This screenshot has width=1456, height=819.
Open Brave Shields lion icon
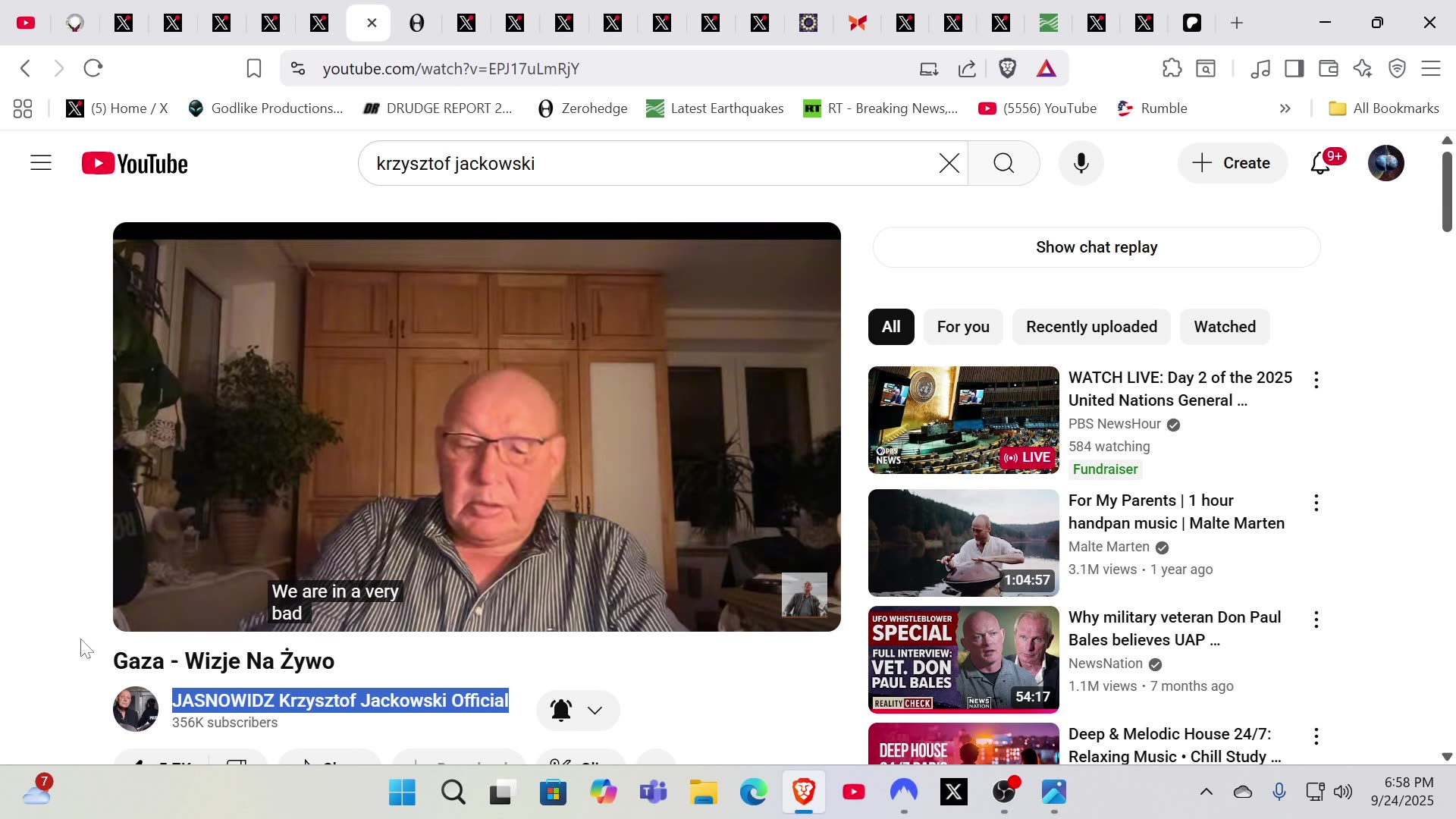(1007, 69)
